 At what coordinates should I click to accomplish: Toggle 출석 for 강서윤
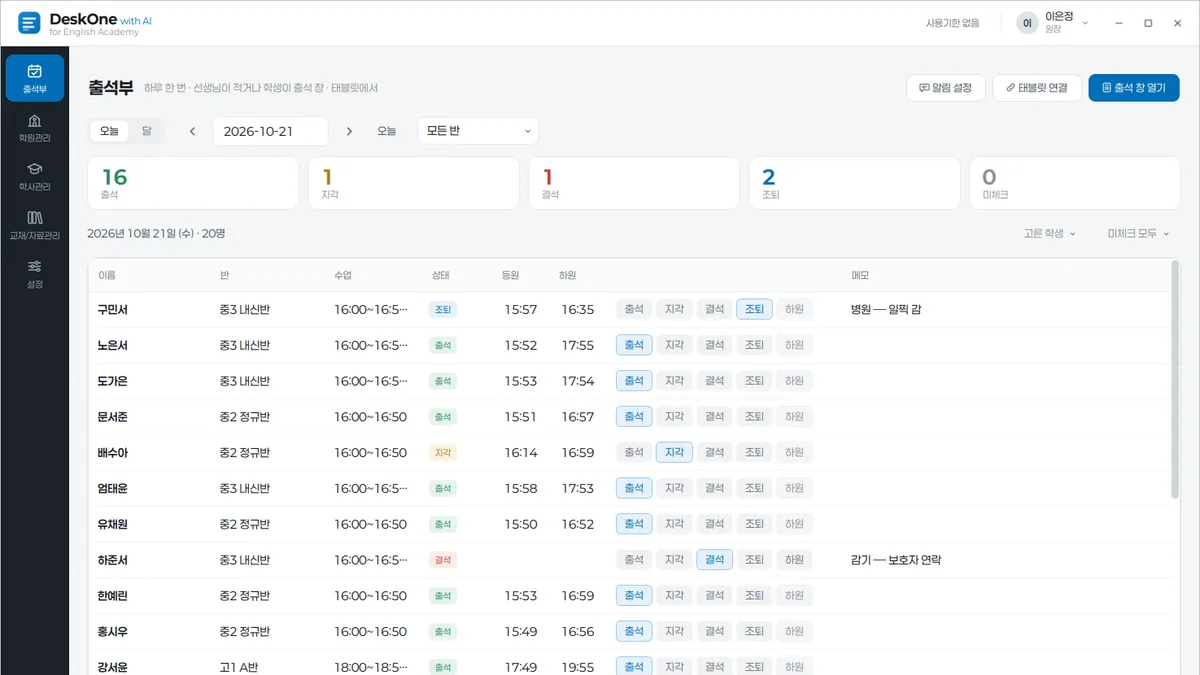pos(634,667)
